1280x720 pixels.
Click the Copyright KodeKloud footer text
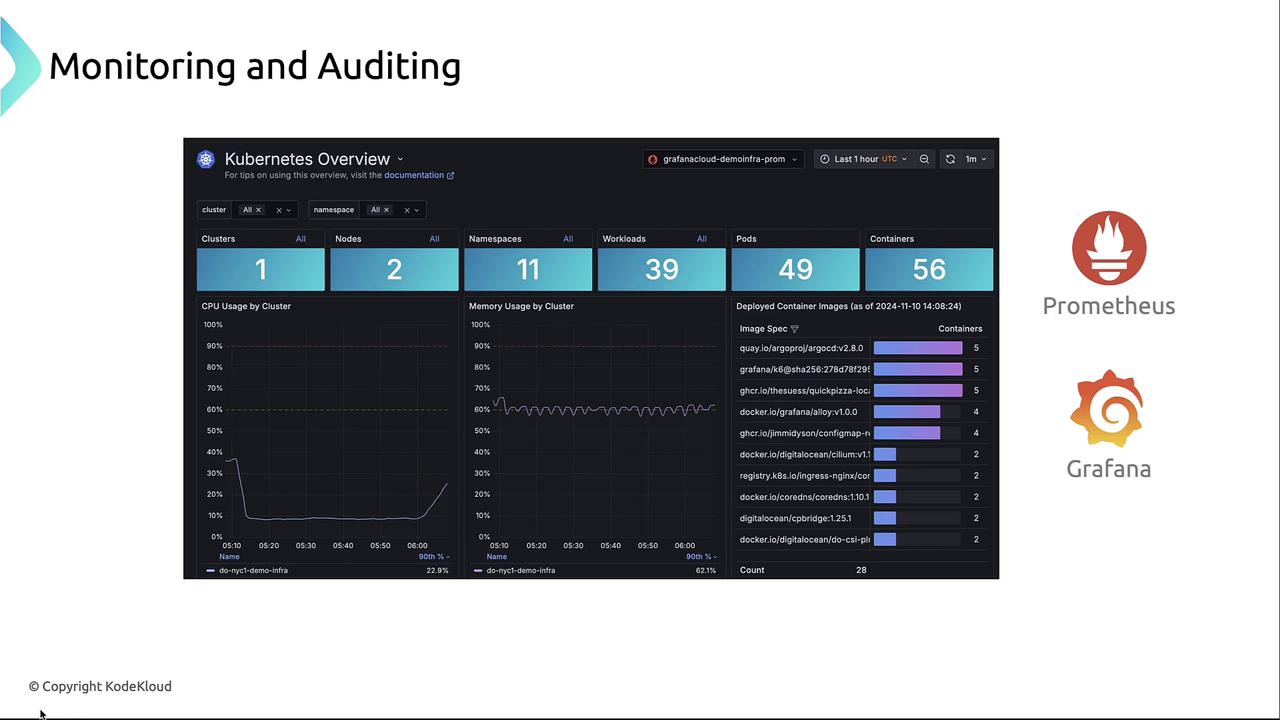(100, 686)
